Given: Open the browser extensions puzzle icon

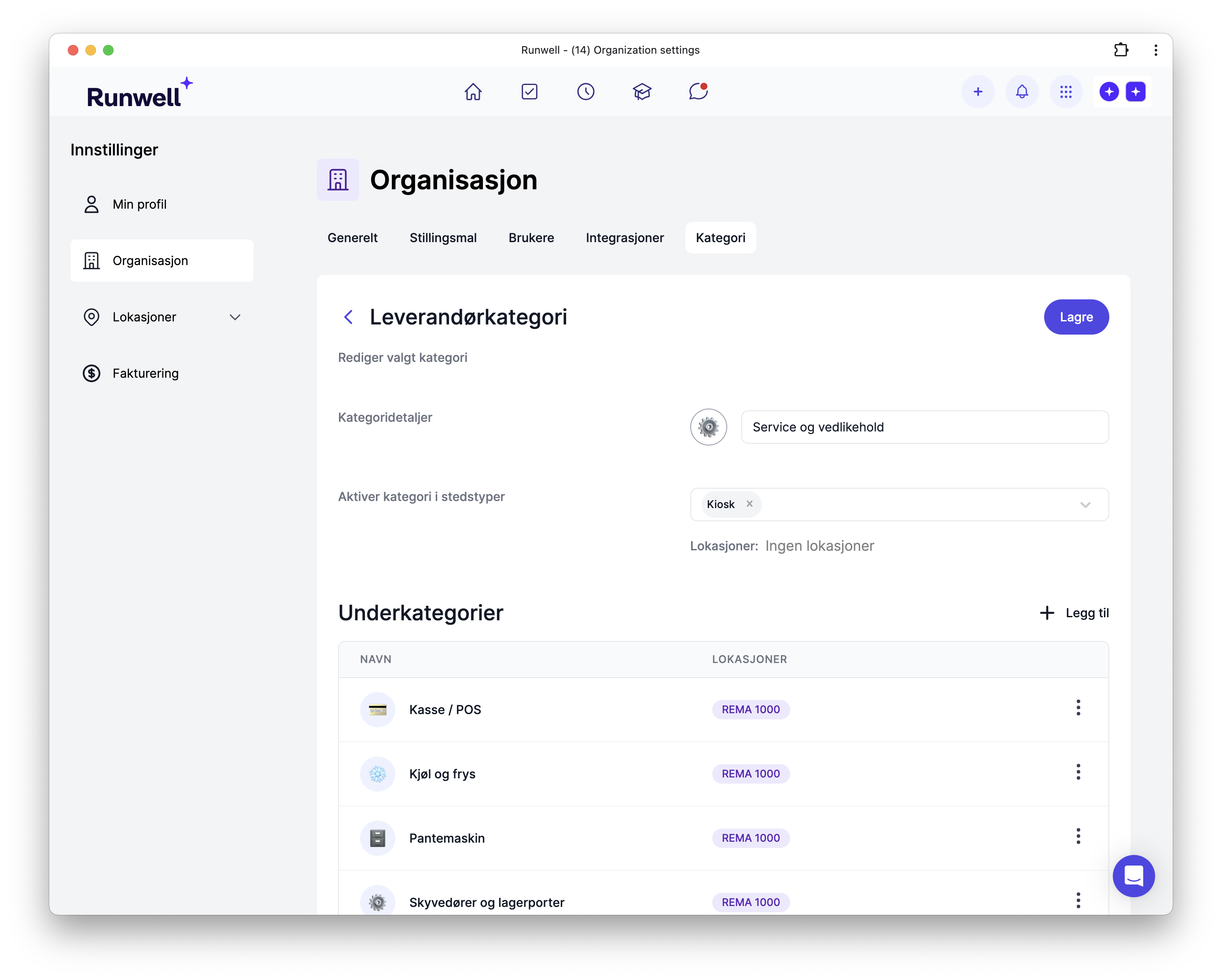Looking at the screenshot, I should coord(1121,50).
